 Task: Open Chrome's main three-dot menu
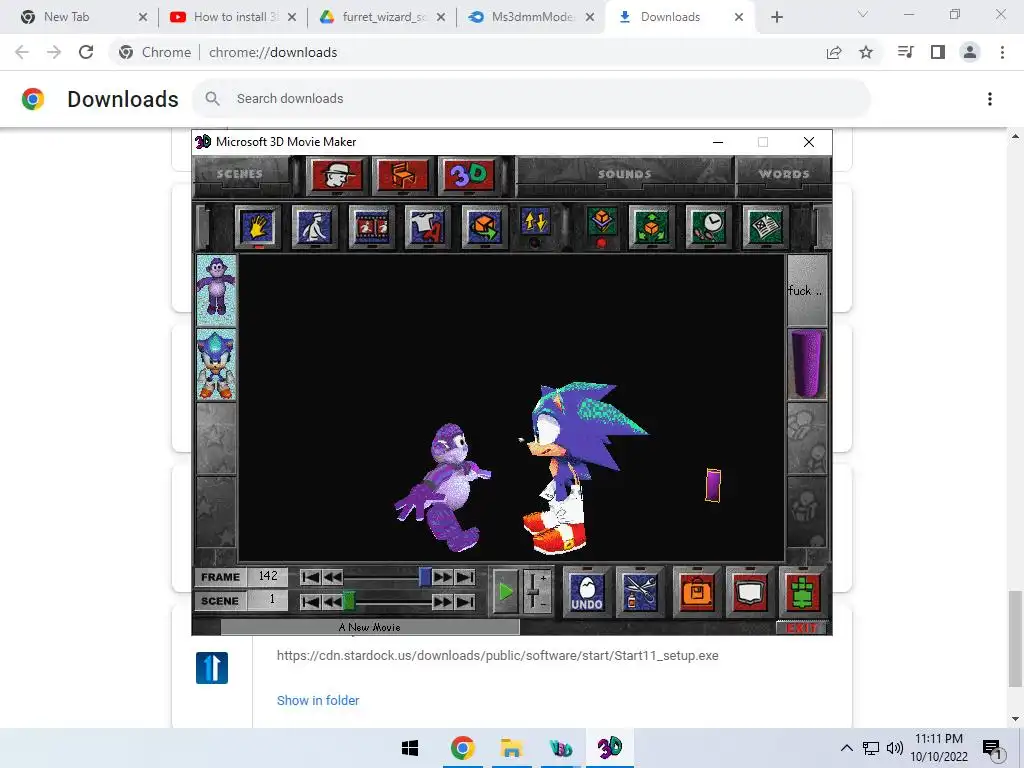(1002, 52)
